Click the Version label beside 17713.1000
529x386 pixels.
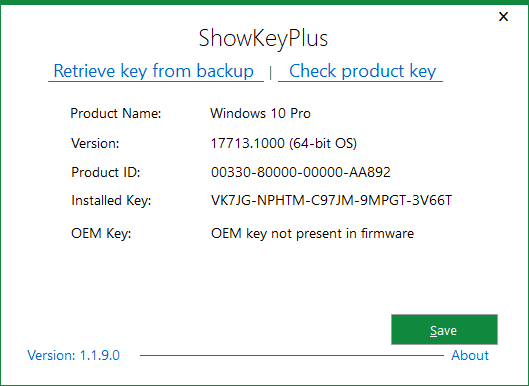coord(95,143)
